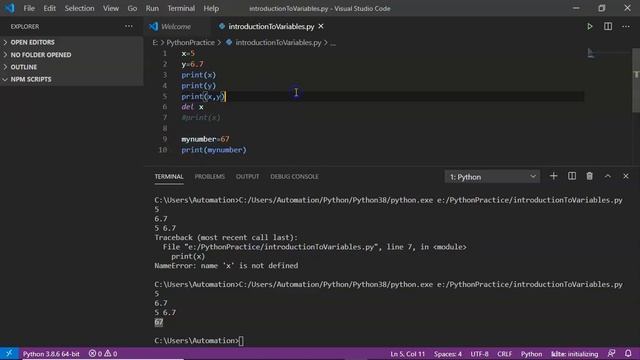Click line number 9 in gutter
This screenshot has height=360, width=640.
coord(165,139)
